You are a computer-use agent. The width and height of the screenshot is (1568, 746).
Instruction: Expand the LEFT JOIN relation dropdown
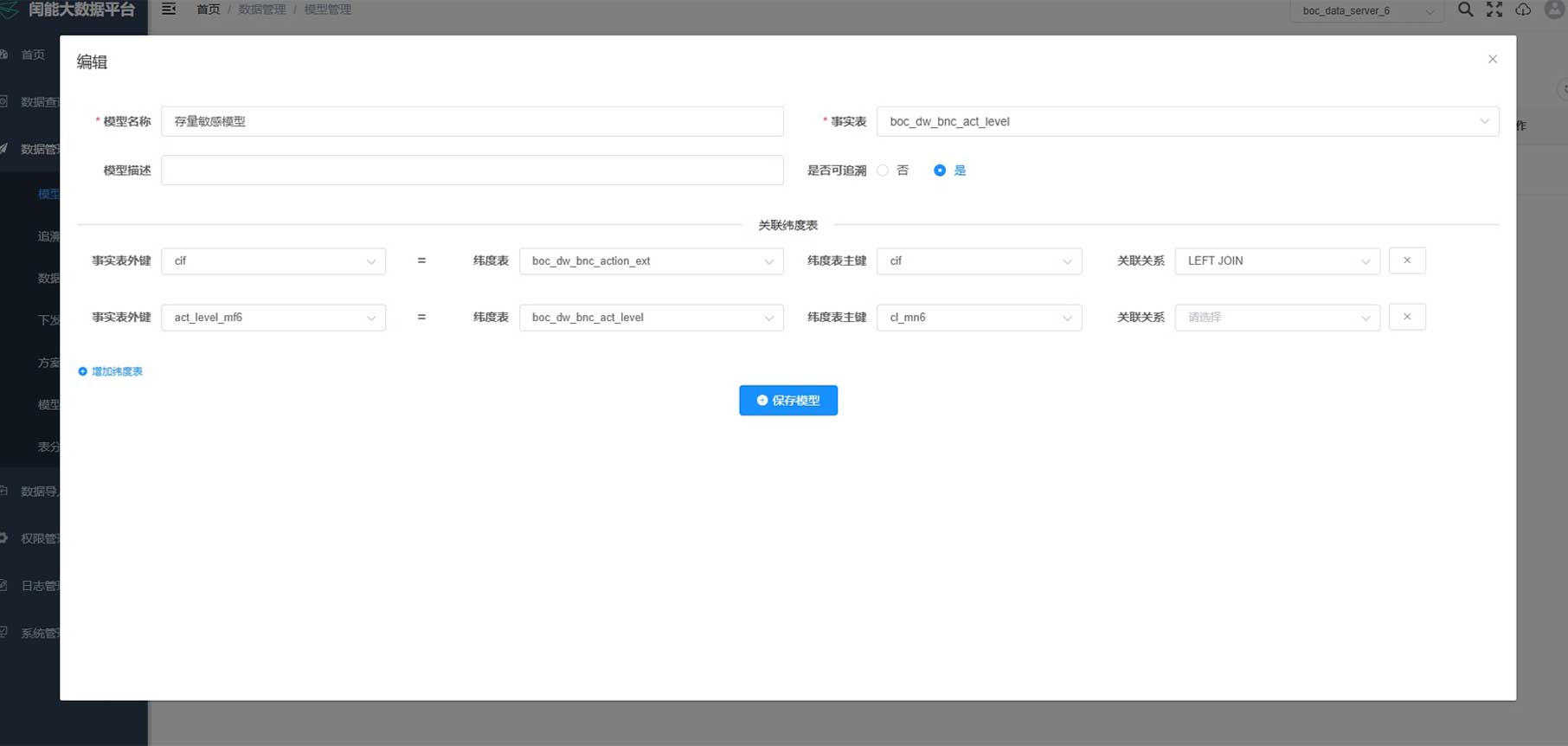pyautogui.click(x=1276, y=260)
